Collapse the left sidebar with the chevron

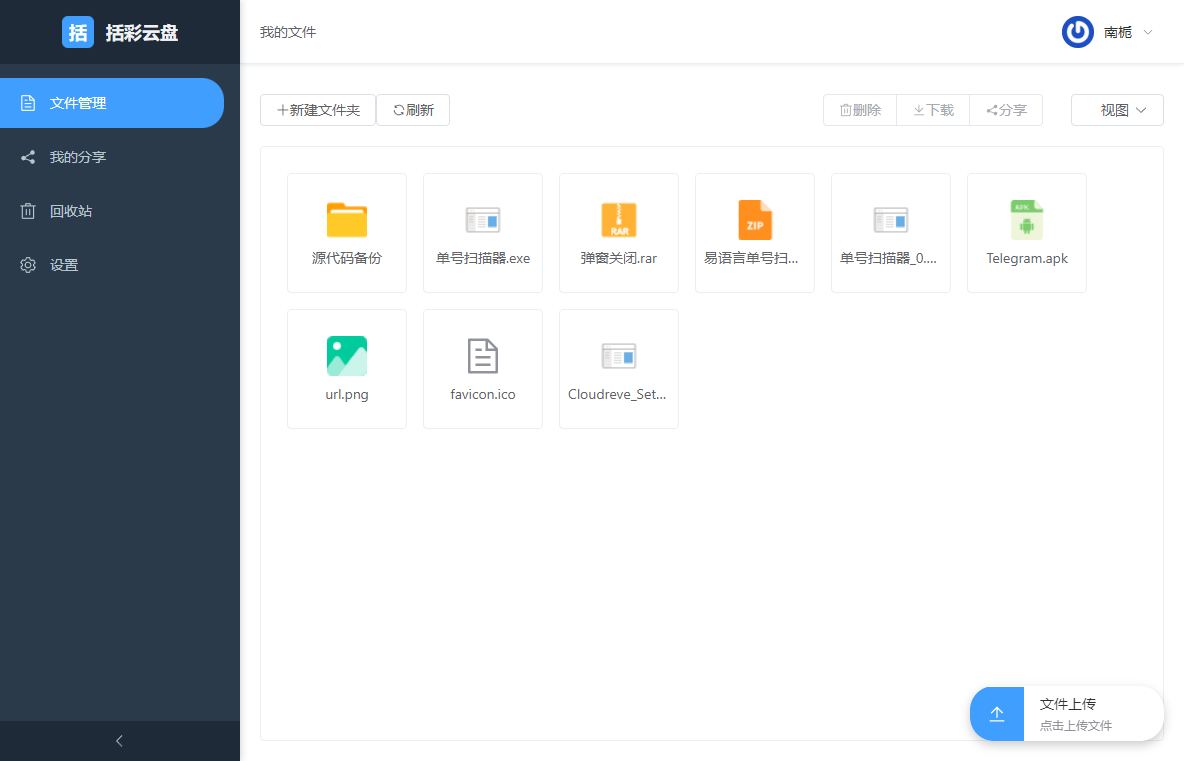point(119,740)
